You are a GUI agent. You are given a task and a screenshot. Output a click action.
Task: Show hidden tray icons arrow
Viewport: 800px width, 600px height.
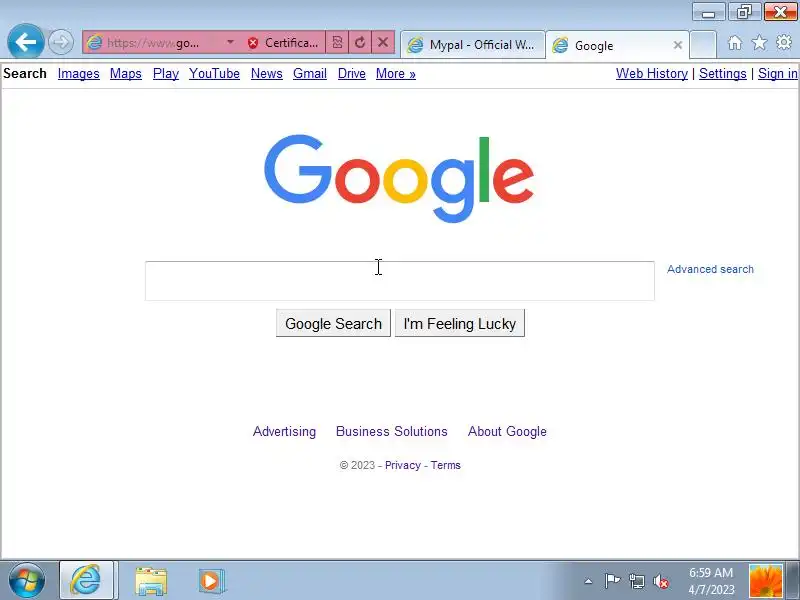588,581
